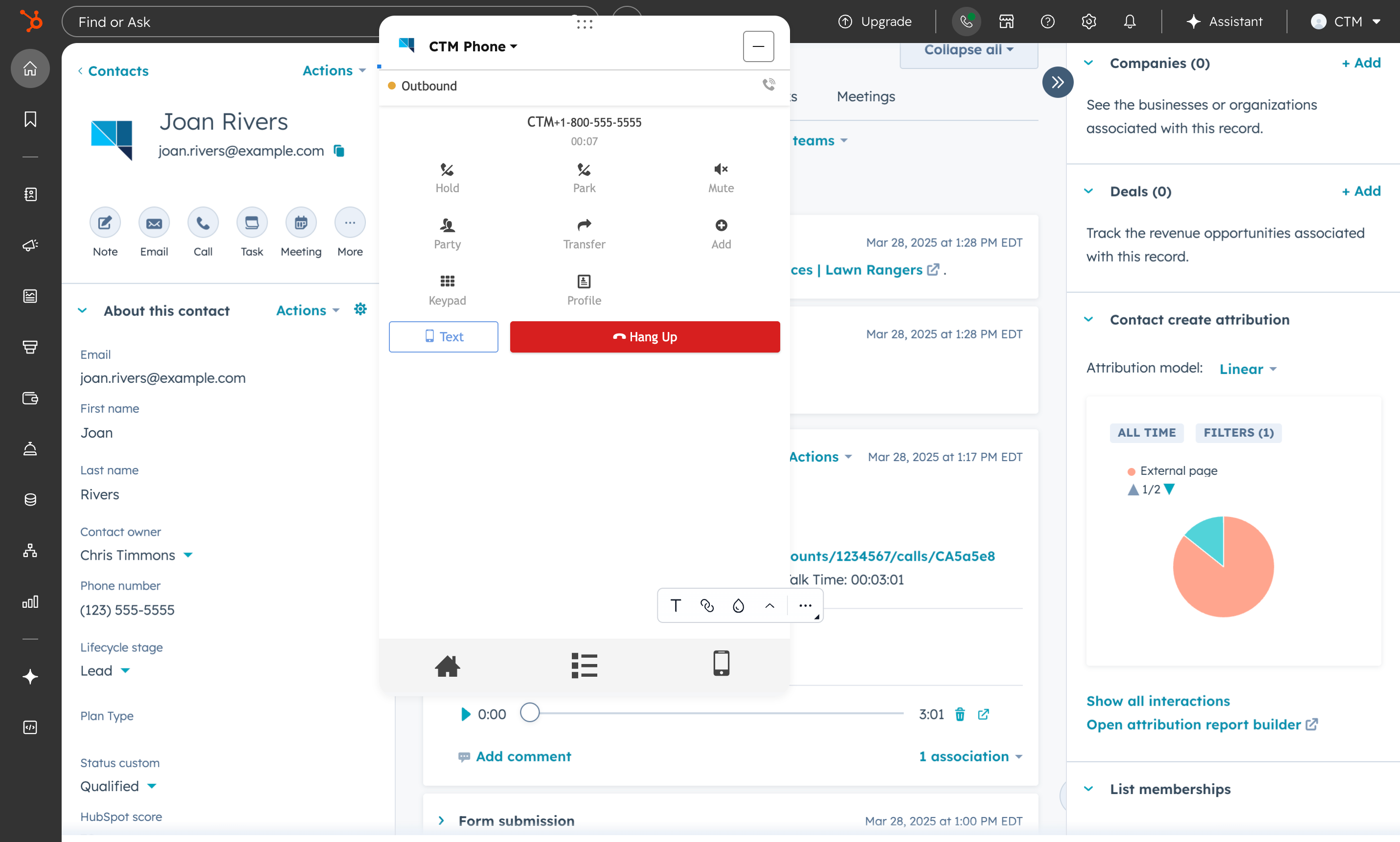Open attribution report builder link

pos(1201,725)
